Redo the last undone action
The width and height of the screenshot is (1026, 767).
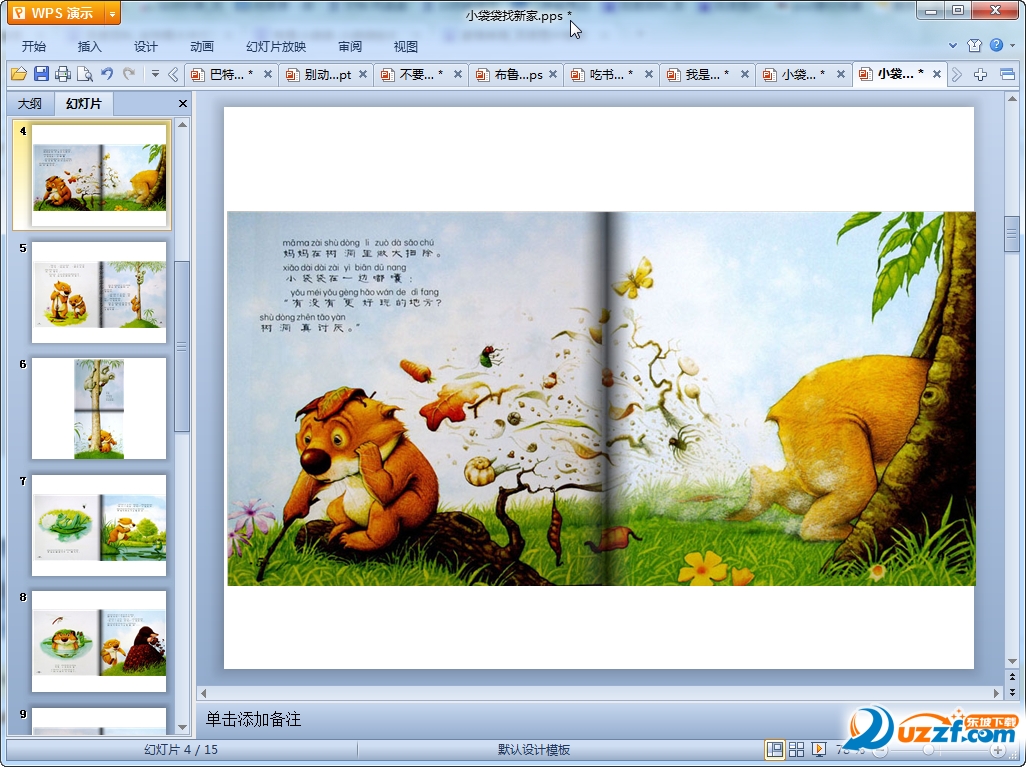[x=129, y=74]
